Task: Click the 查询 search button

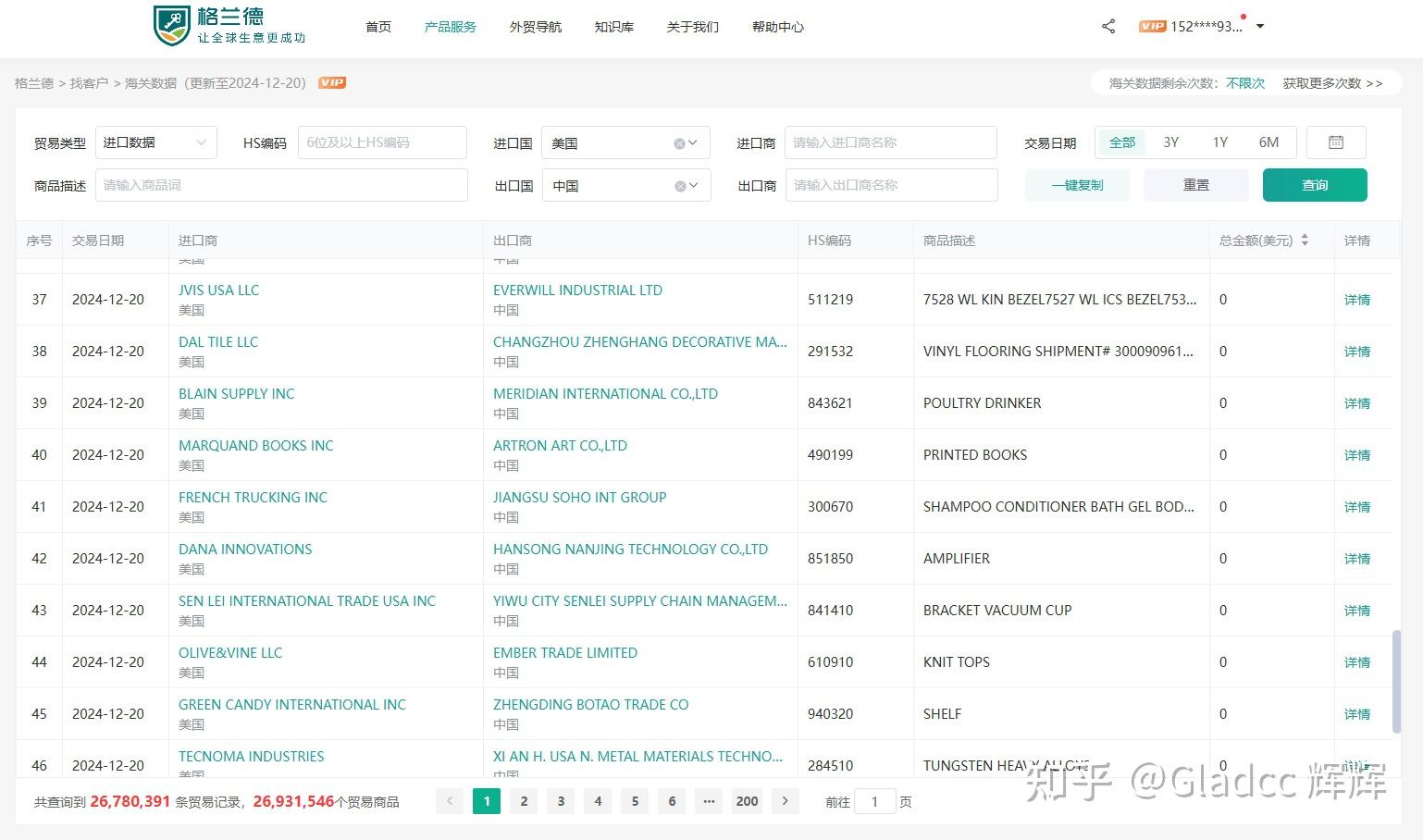Action: tap(1315, 185)
